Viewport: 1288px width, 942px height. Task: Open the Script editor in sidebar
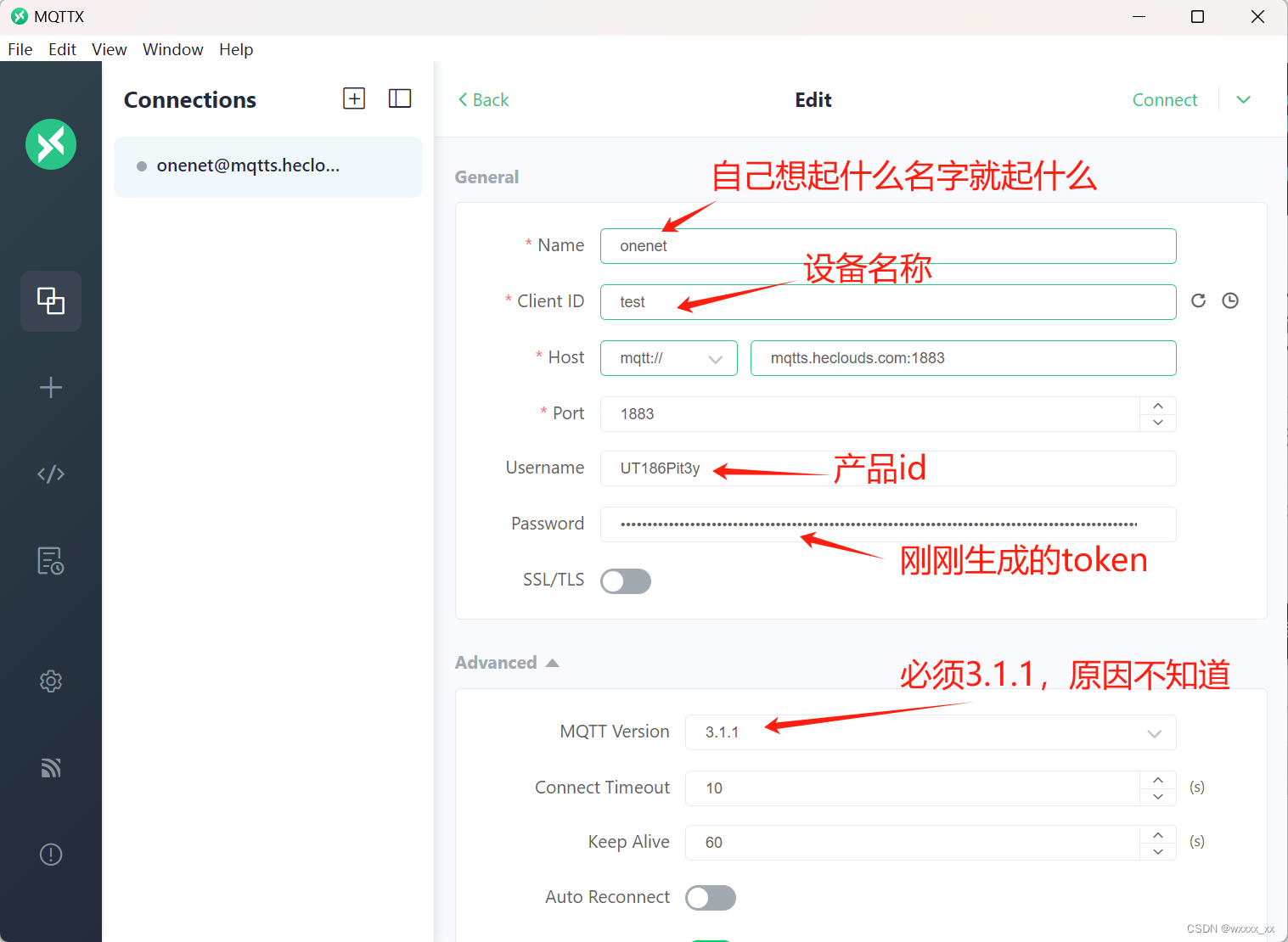51,474
